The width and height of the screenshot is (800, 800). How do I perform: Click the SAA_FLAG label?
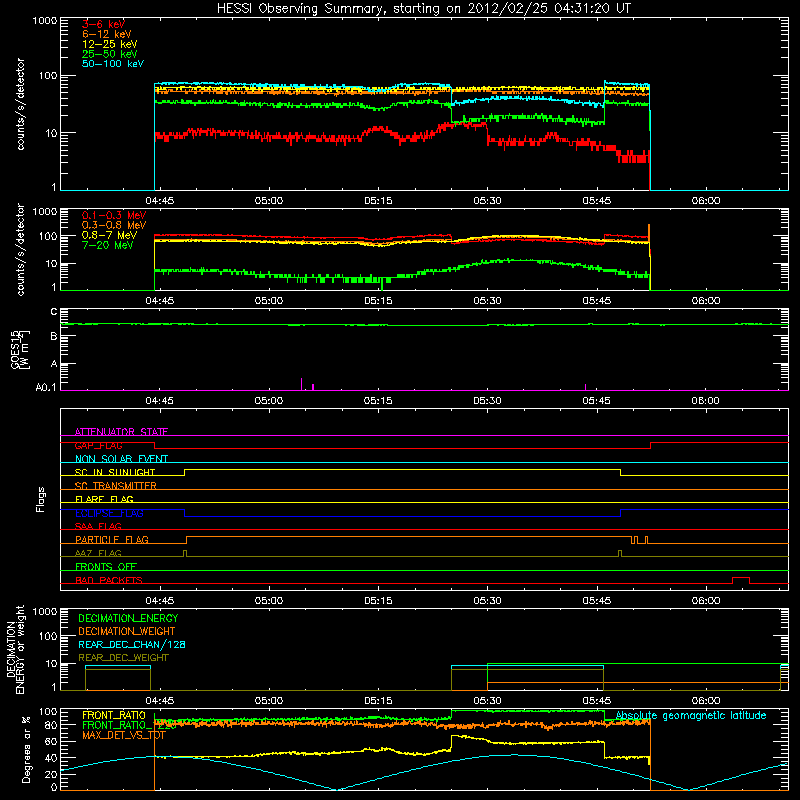point(98,526)
